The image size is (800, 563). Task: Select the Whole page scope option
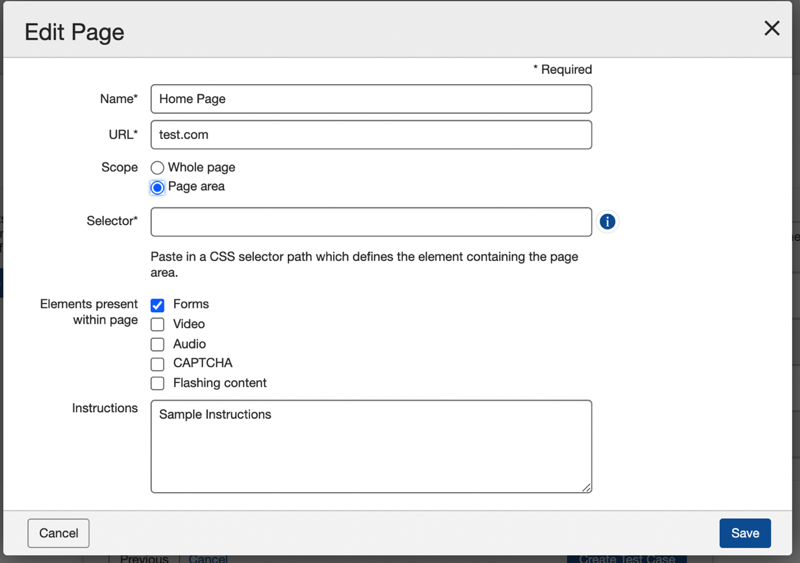point(157,168)
